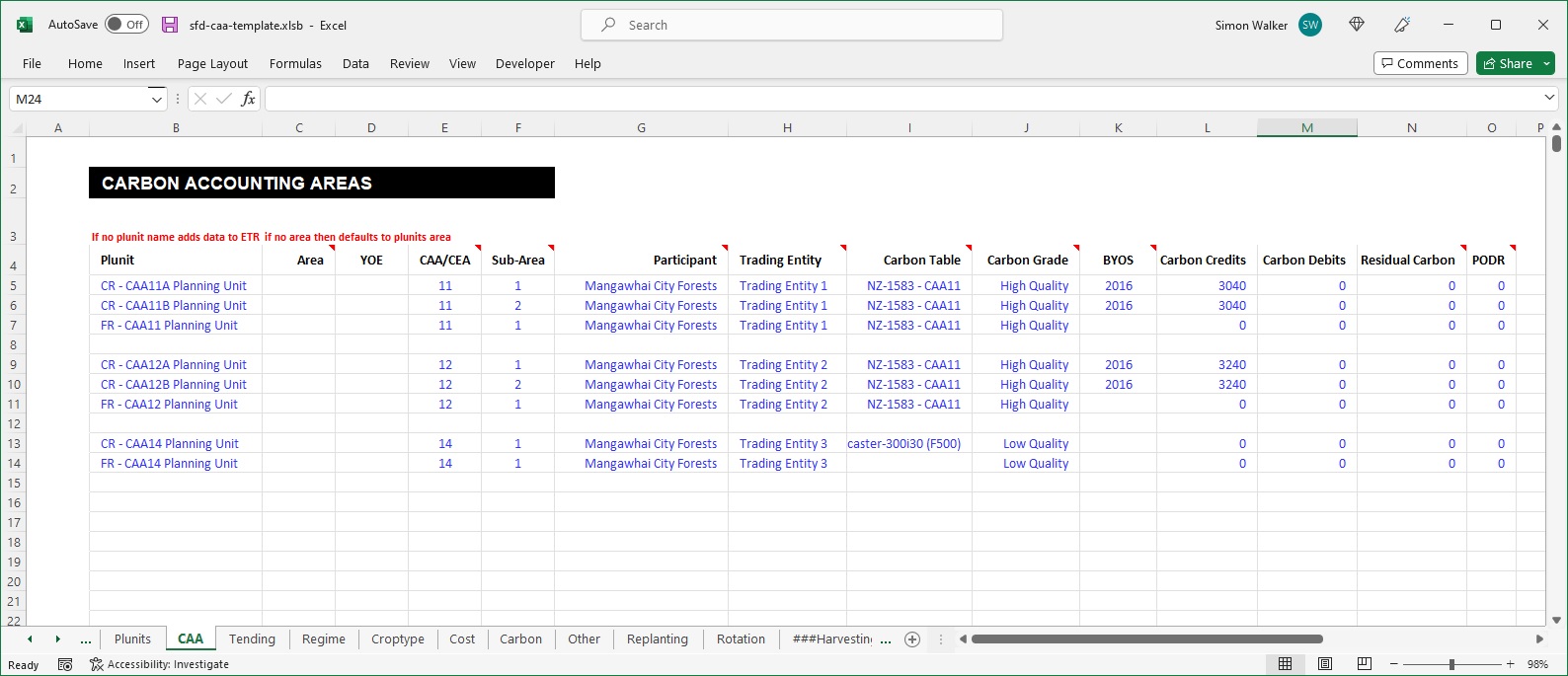The image size is (1568, 676).
Task: Open the Home ribbon tab
Action: [x=85, y=63]
